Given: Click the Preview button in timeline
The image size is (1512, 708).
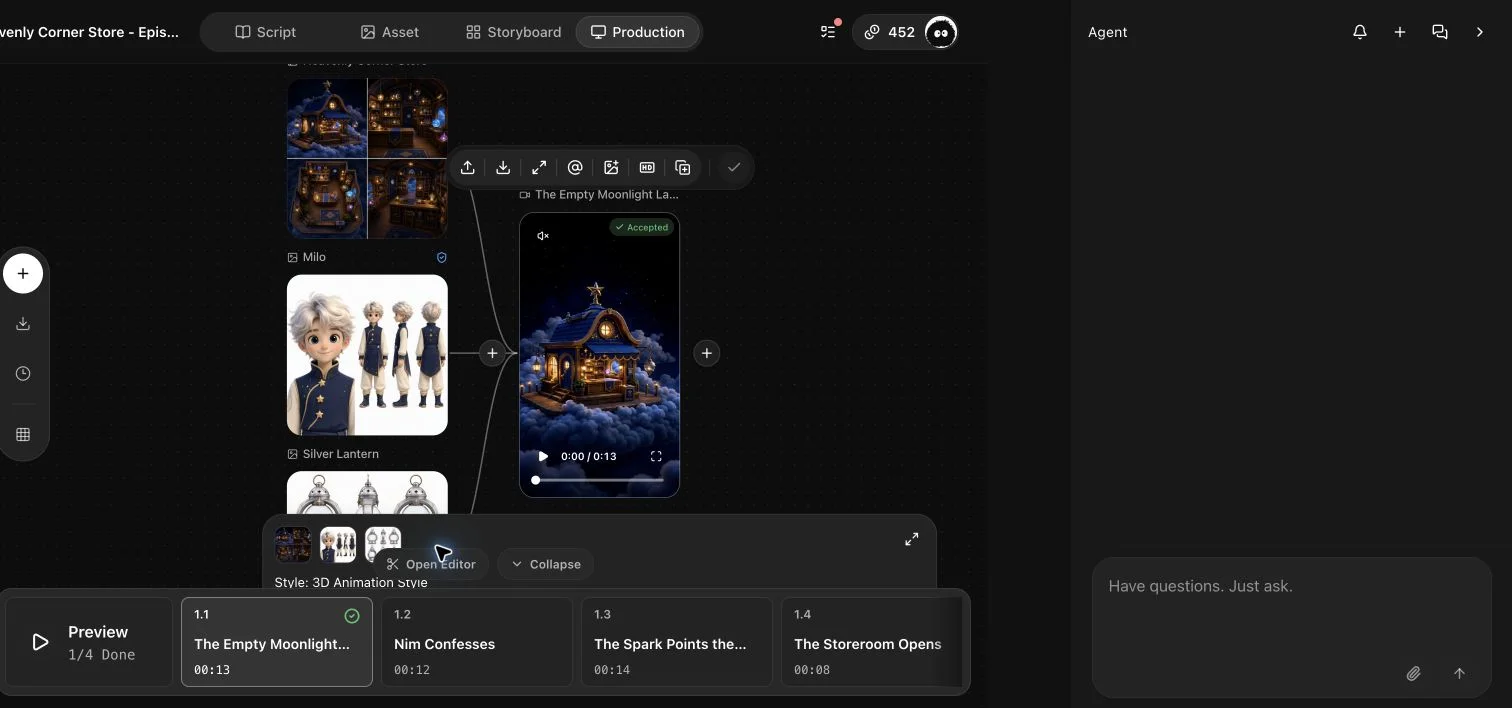Looking at the screenshot, I should [88, 642].
